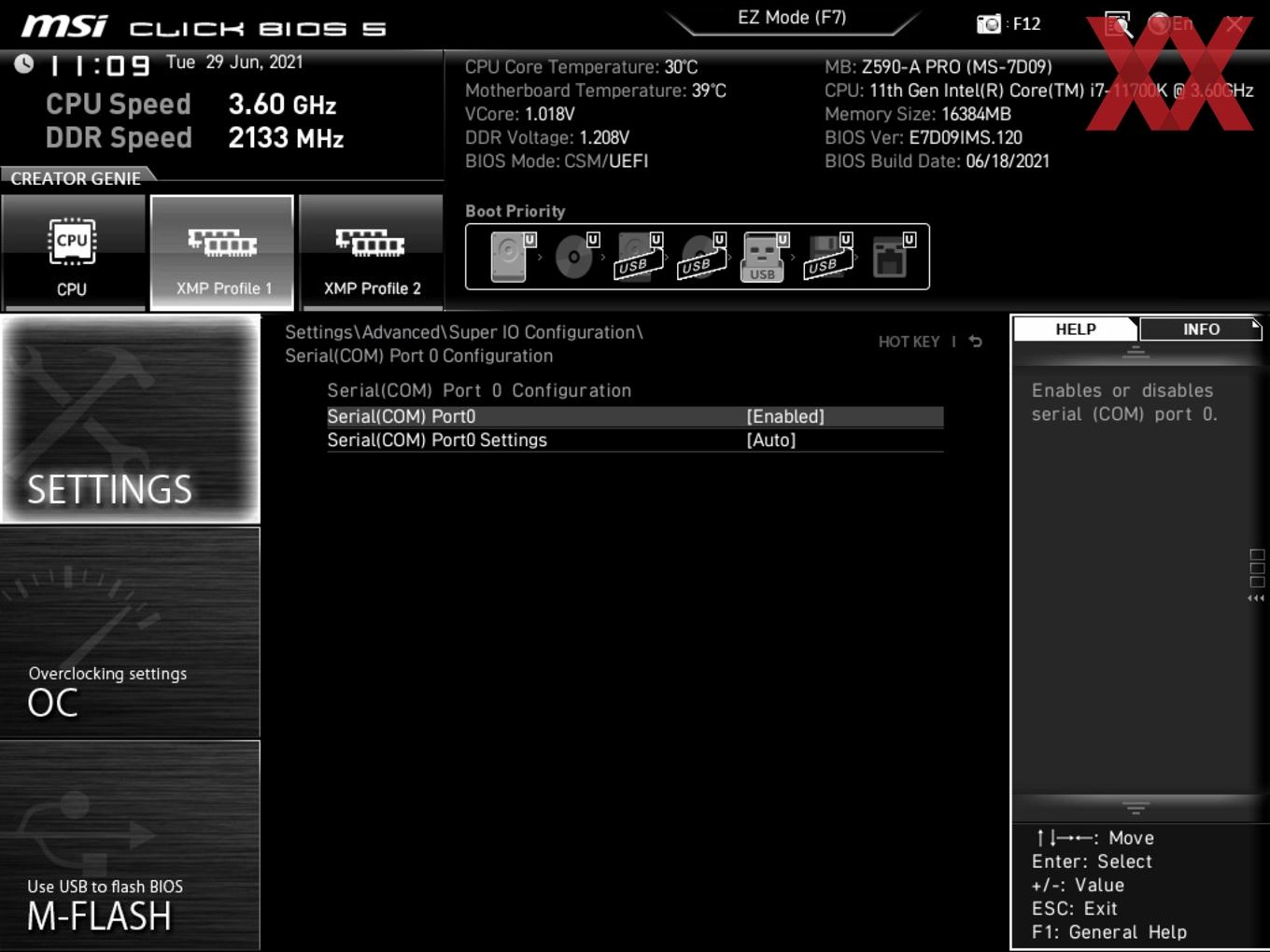The height and width of the screenshot is (952, 1270).
Task: Click the VCore 1.018V reading
Action: (520, 114)
